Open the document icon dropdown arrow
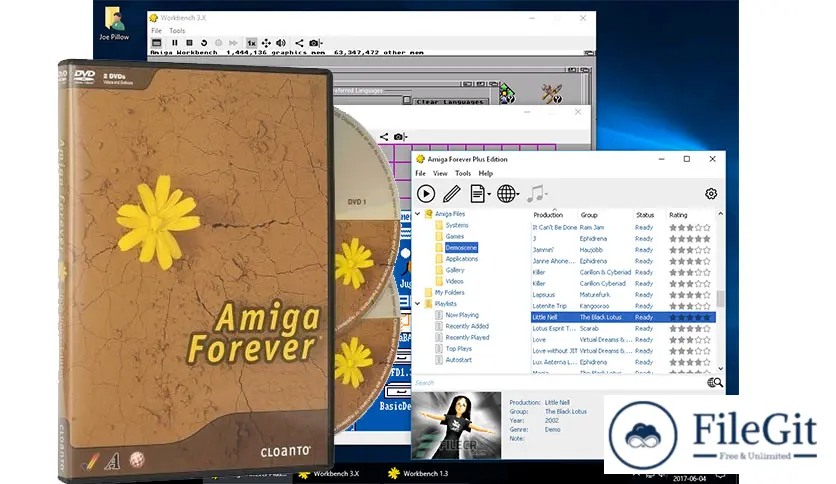Viewport: 836px width, 484px height. (x=489, y=196)
